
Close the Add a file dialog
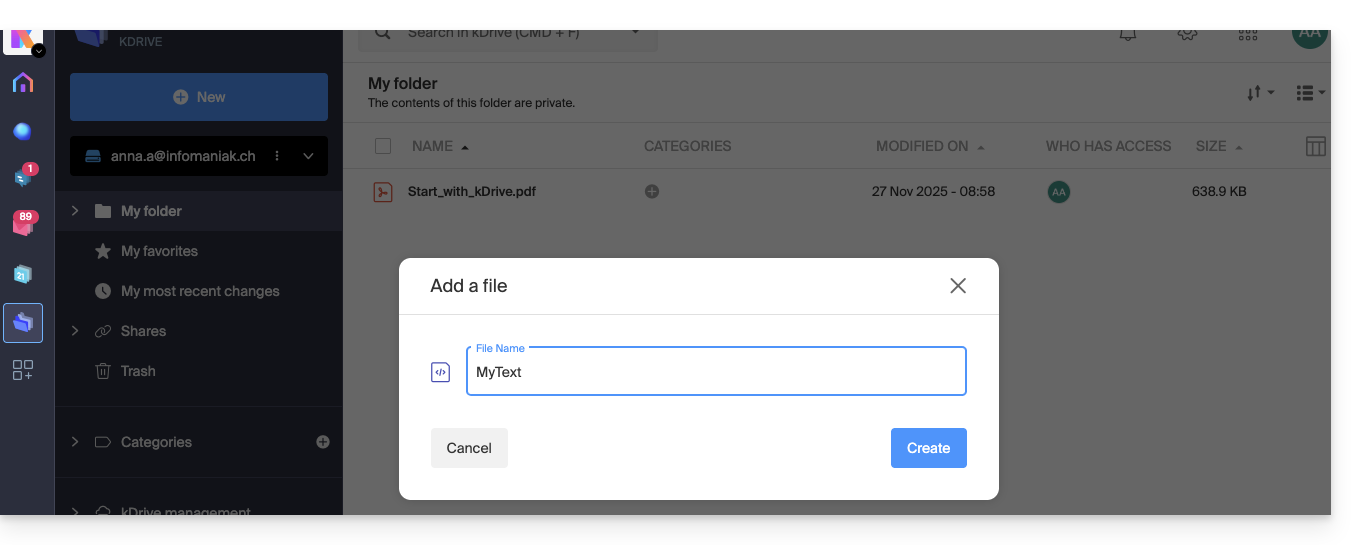pyautogui.click(x=957, y=286)
